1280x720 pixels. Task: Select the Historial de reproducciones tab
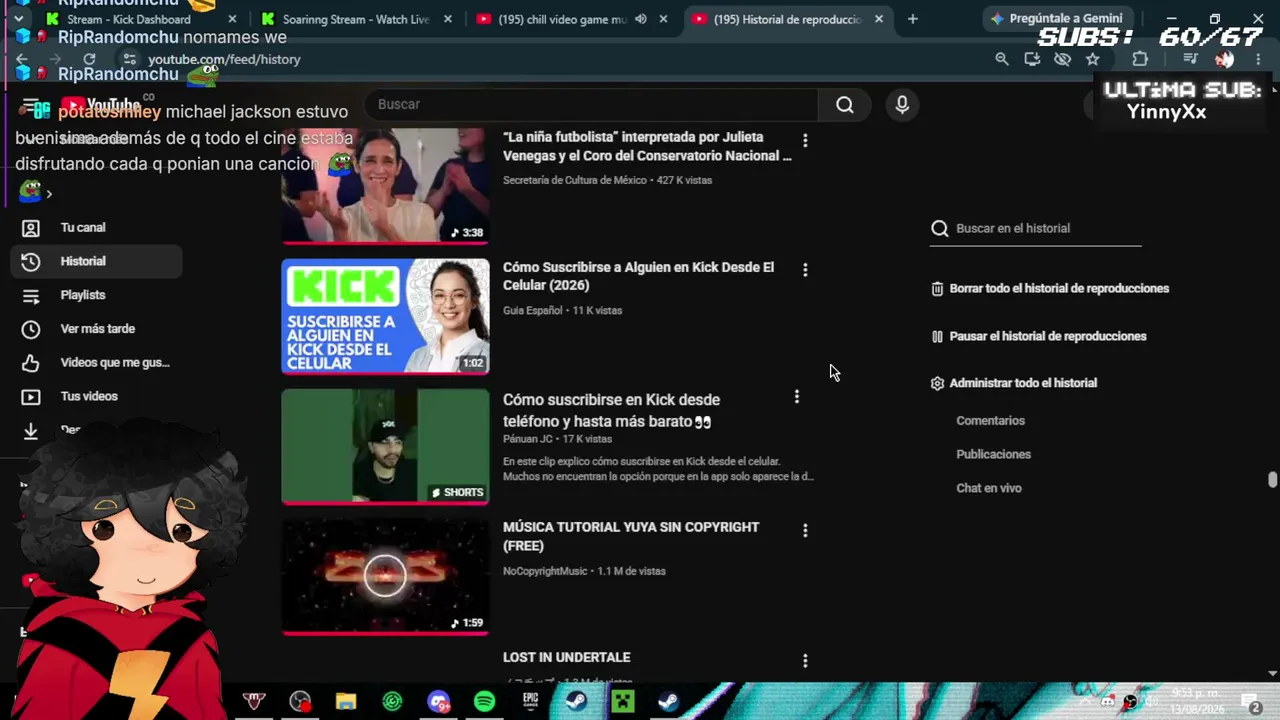787,19
